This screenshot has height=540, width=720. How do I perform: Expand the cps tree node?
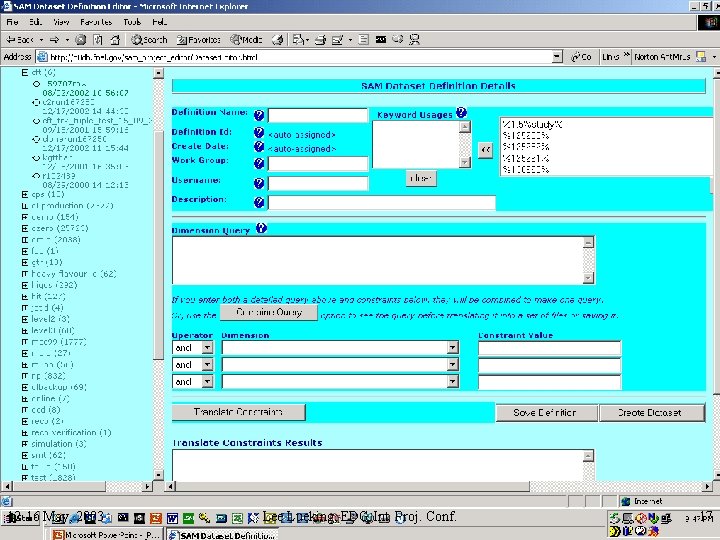click(25, 194)
